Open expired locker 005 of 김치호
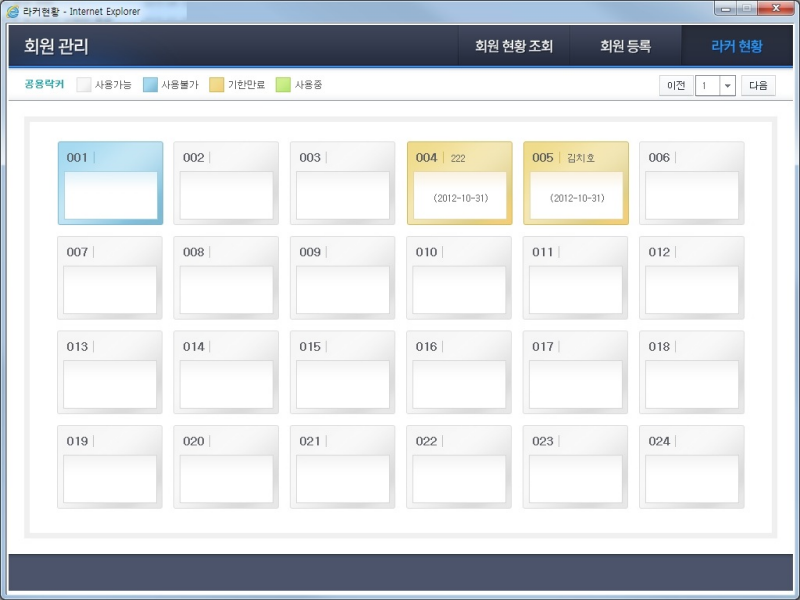Image resolution: width=800 pixels, height=600 pixels. (575, 183)
